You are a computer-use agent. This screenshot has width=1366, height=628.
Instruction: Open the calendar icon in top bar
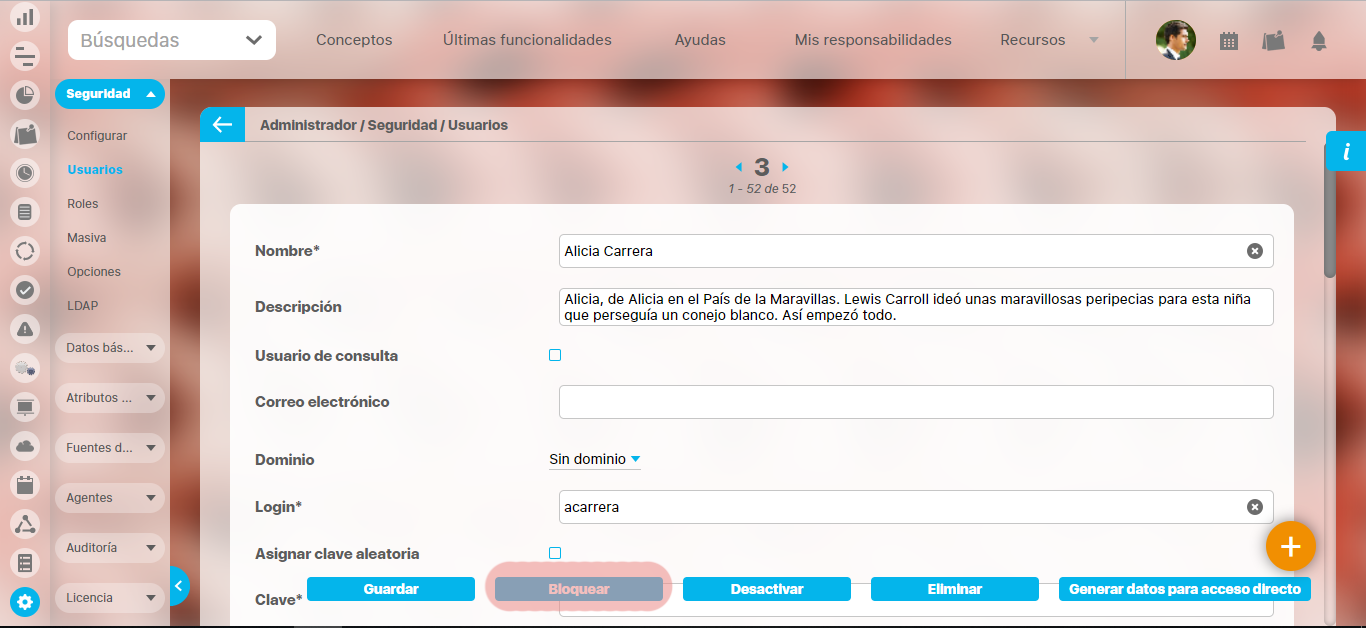pos(1229,41)
